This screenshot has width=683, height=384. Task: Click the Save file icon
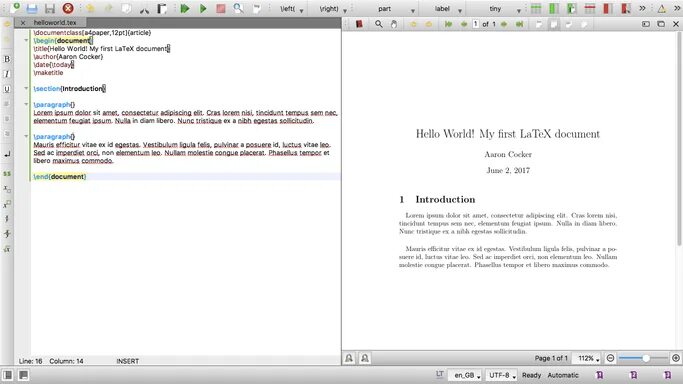[x=50, y=8]
